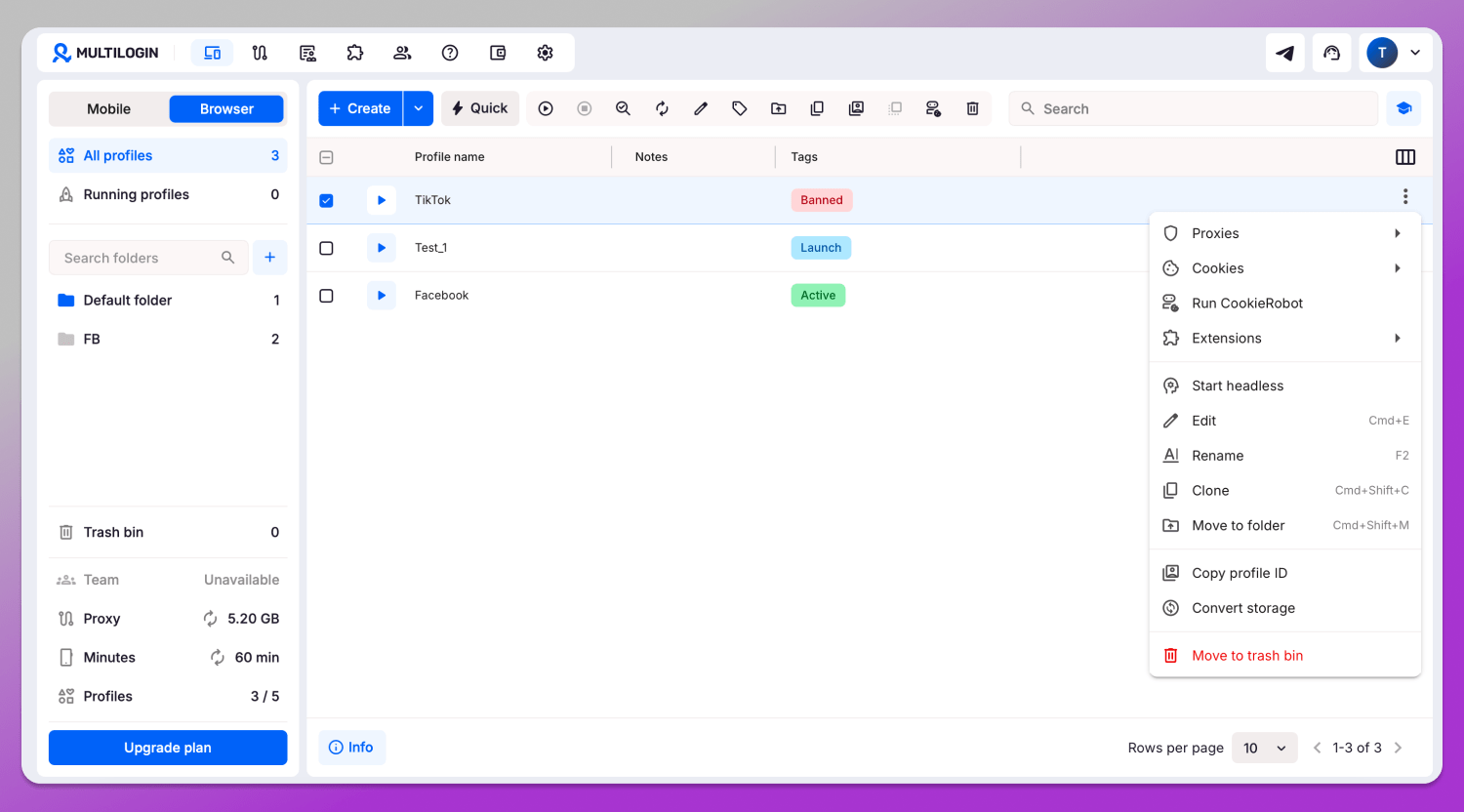Expand the Cookies submenu

[x=1285, y=268]
